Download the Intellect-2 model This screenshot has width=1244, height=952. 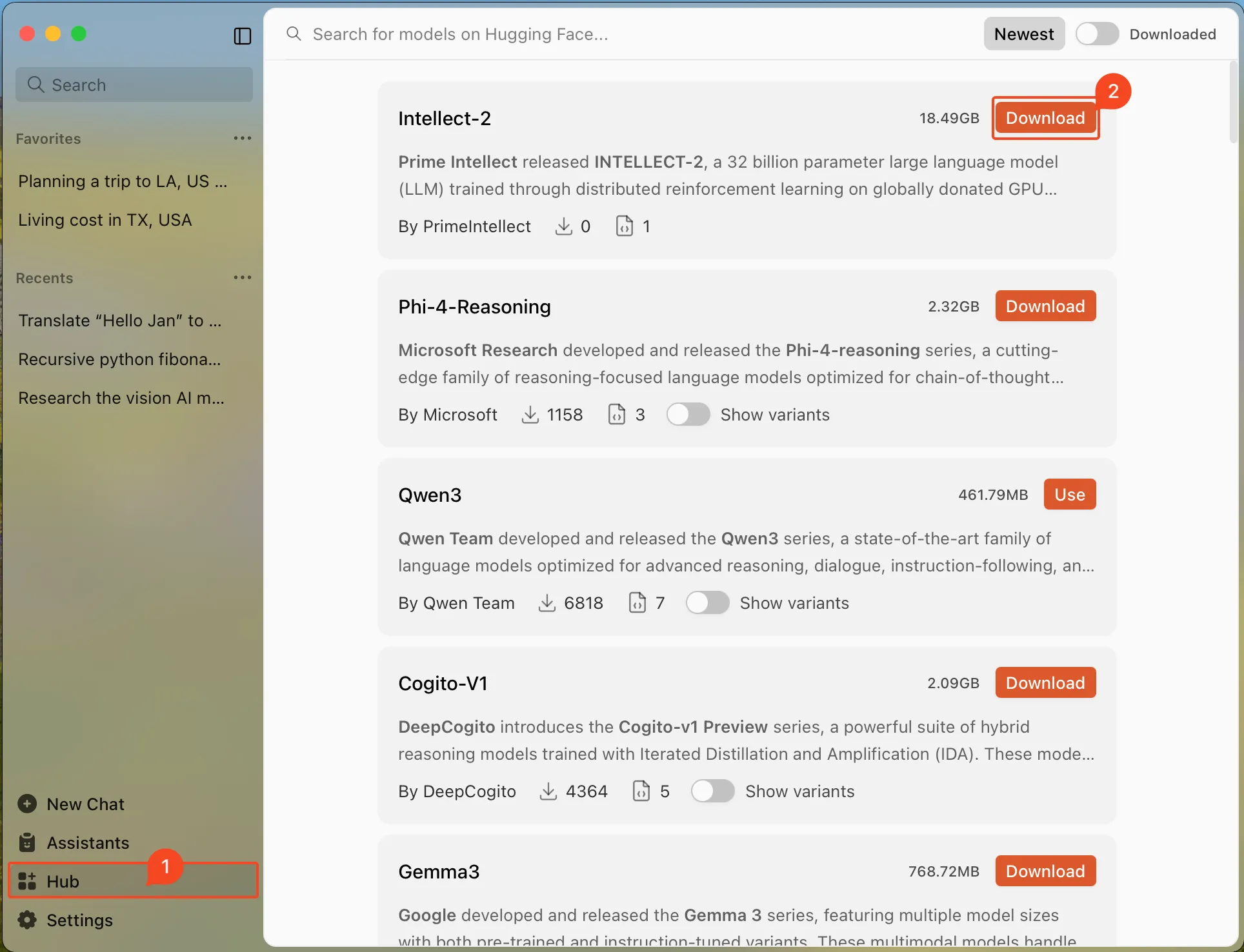pyautogui.click(x=1045, y=118)
